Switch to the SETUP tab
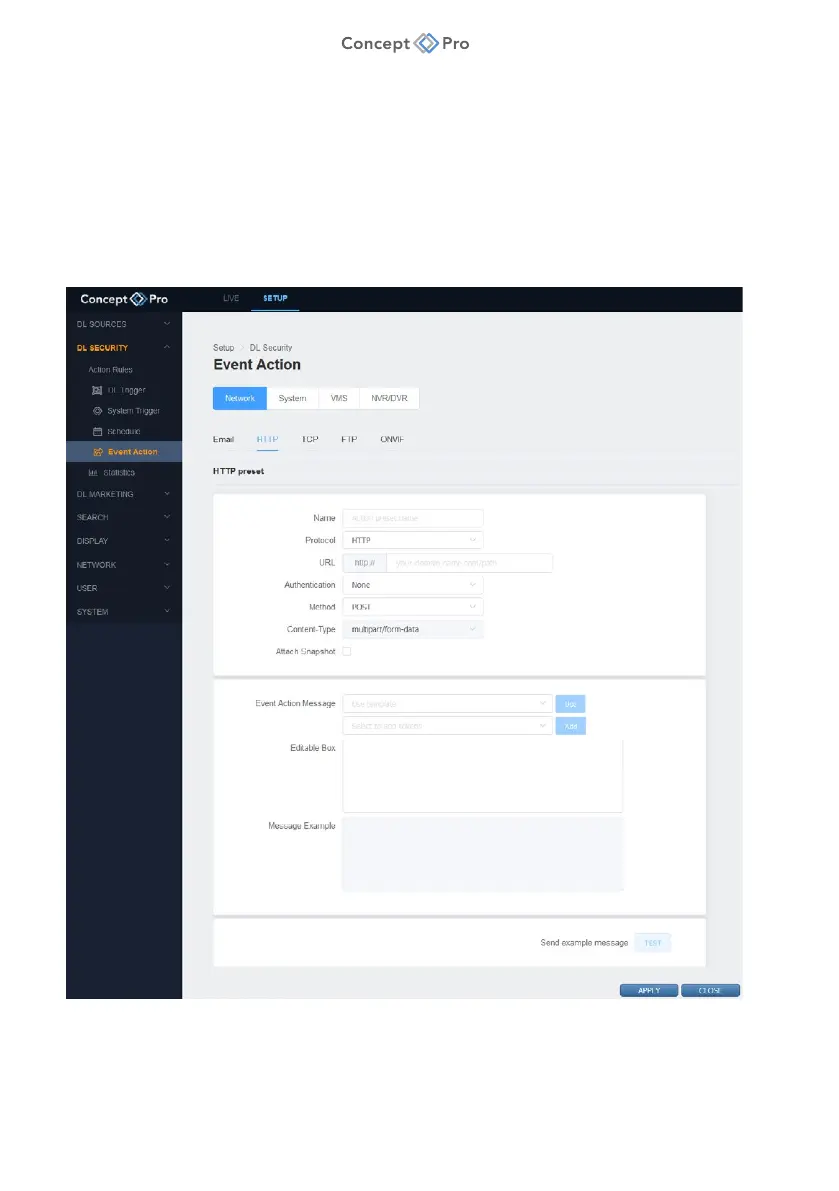 275,299
